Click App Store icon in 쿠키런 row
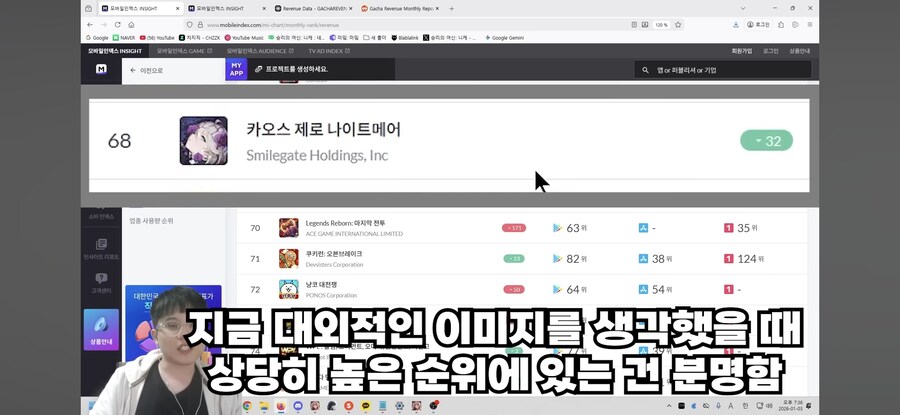 643,259
